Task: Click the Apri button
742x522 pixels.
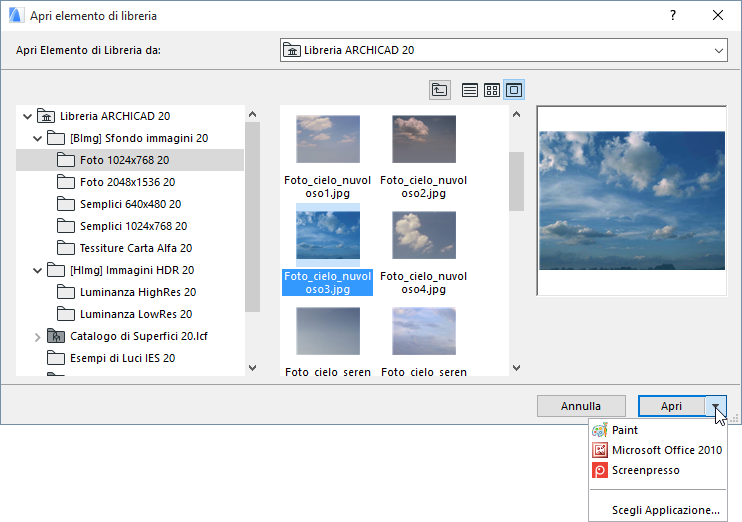Action: click(672, 406)
